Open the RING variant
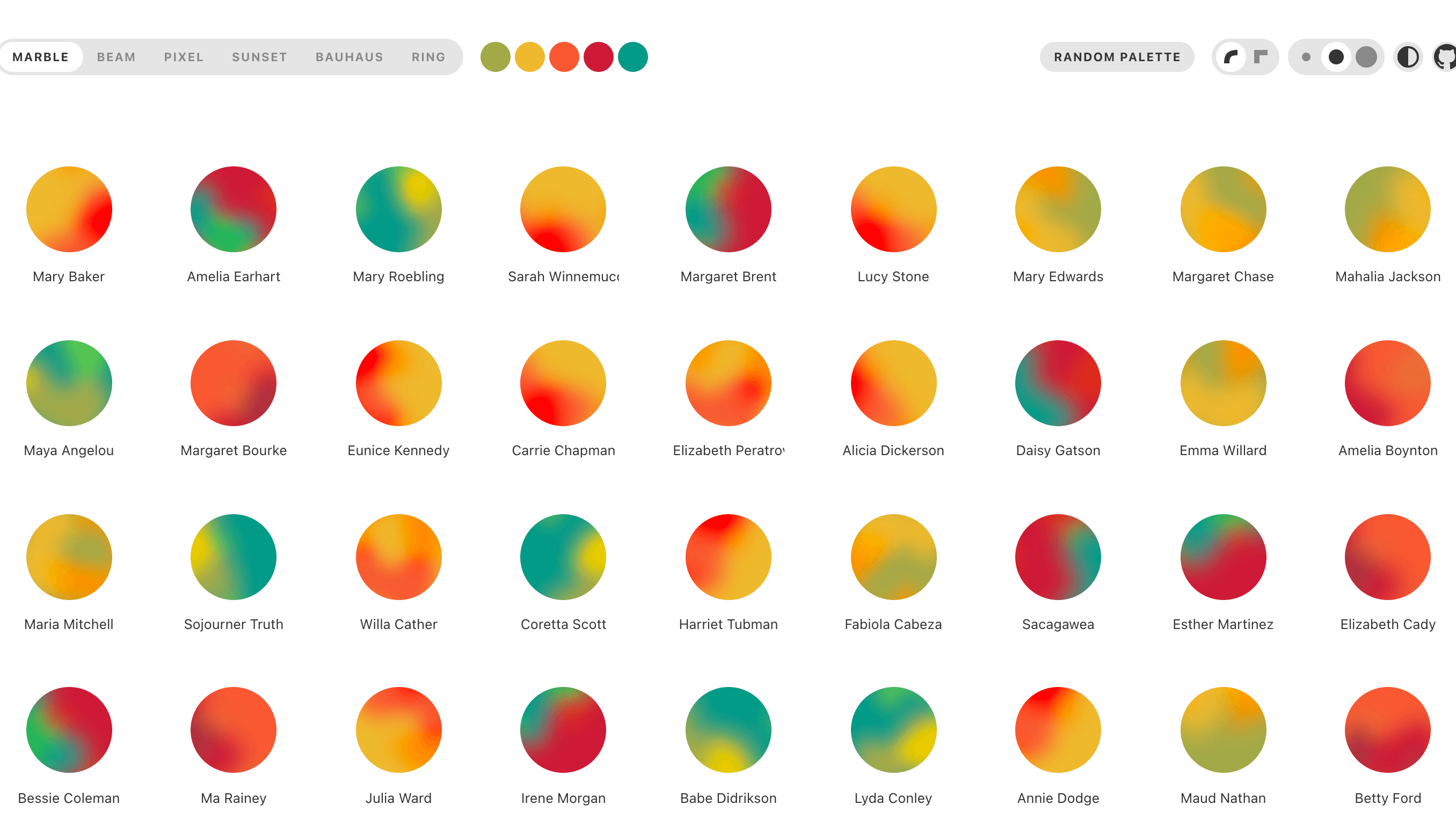Viewport: 1456px width, 819px height. [428, 56]
